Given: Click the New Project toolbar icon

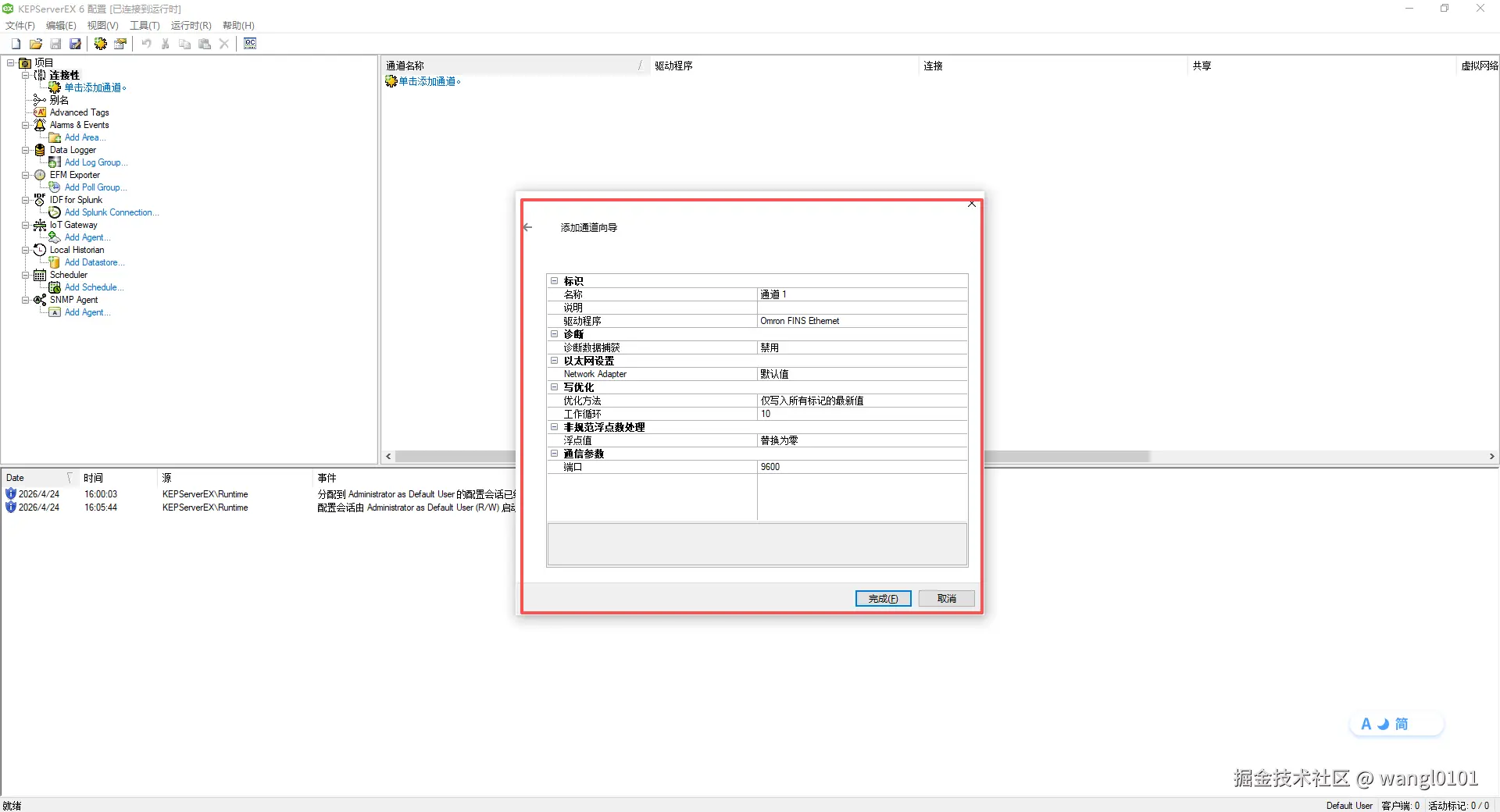Looking at the screenshot, I should 16,44.
